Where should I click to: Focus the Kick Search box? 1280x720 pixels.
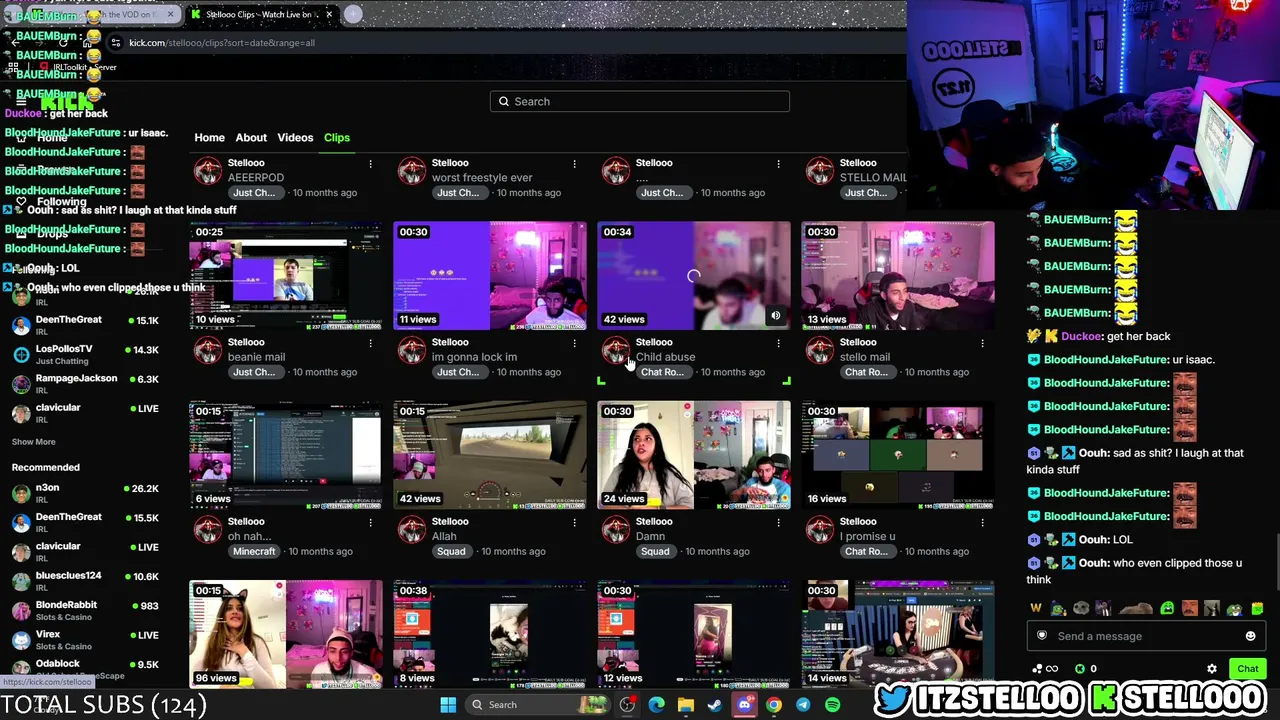pos(640,101)
